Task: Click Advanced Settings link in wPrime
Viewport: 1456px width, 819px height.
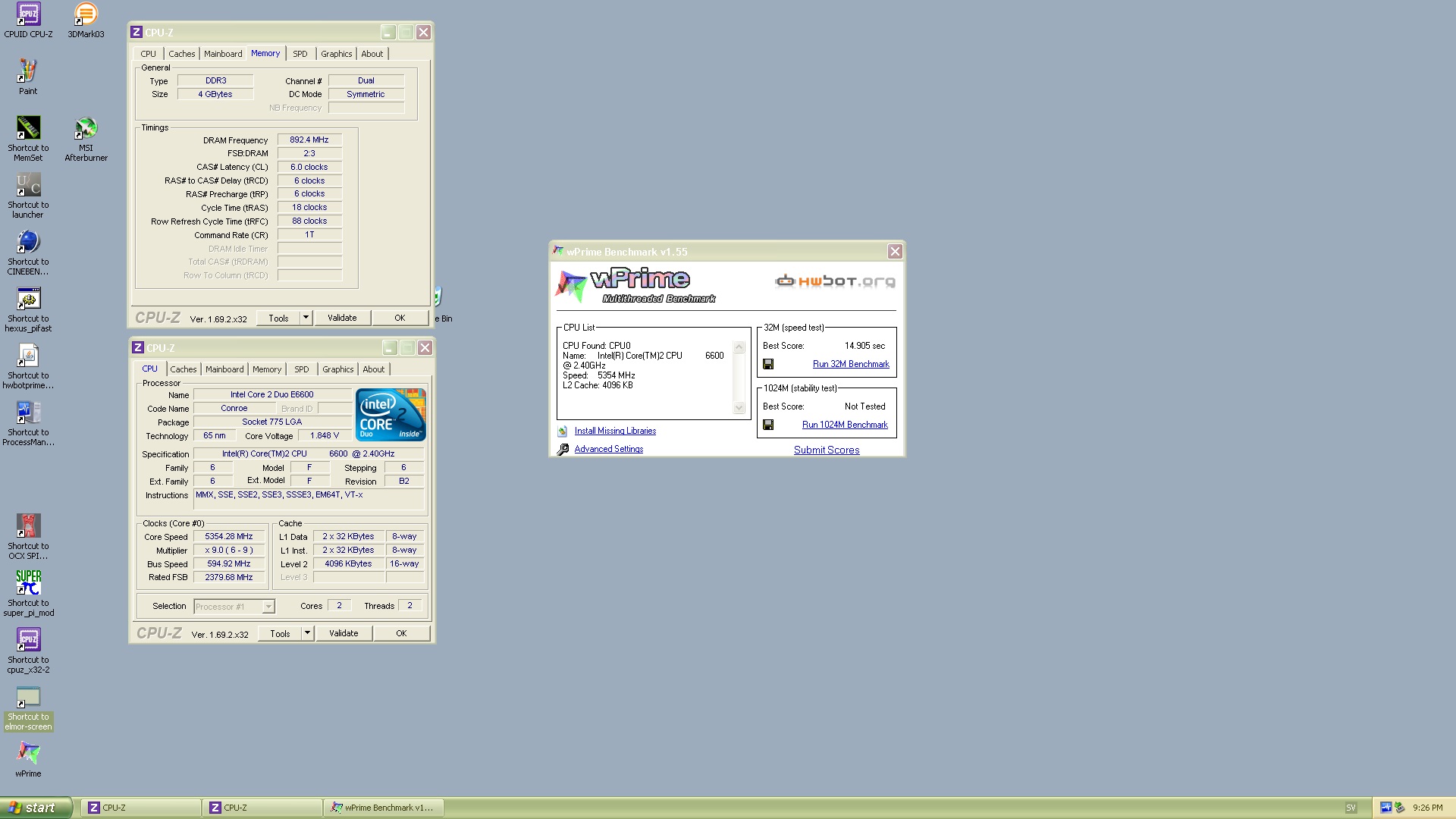Action: coord(609,449)
